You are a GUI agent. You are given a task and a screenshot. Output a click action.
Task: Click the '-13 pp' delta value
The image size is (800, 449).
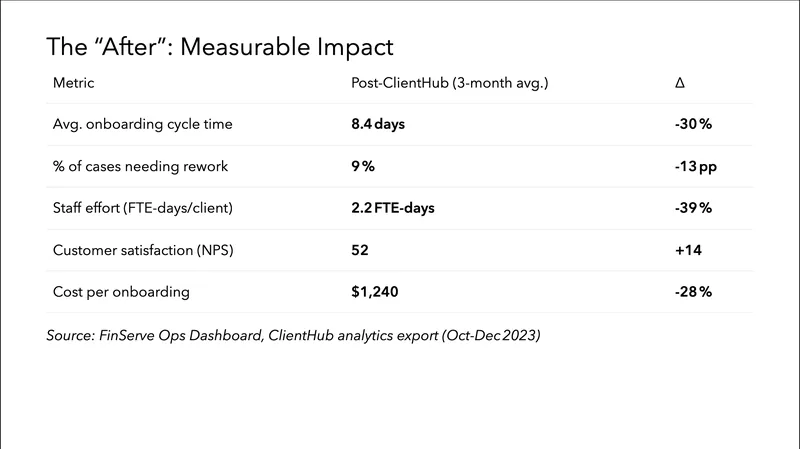coord(696,166)
